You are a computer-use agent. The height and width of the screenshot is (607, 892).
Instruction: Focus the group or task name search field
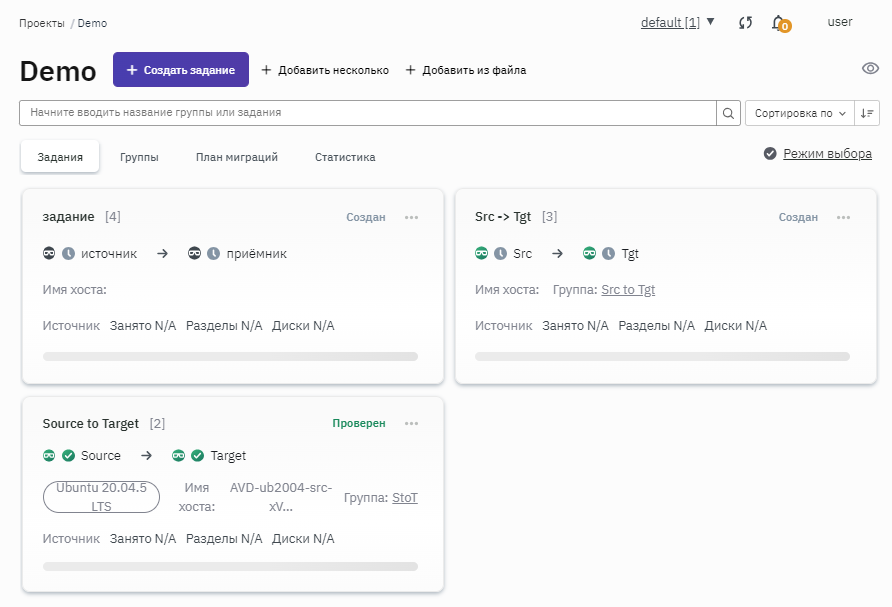tap(367, 113)
